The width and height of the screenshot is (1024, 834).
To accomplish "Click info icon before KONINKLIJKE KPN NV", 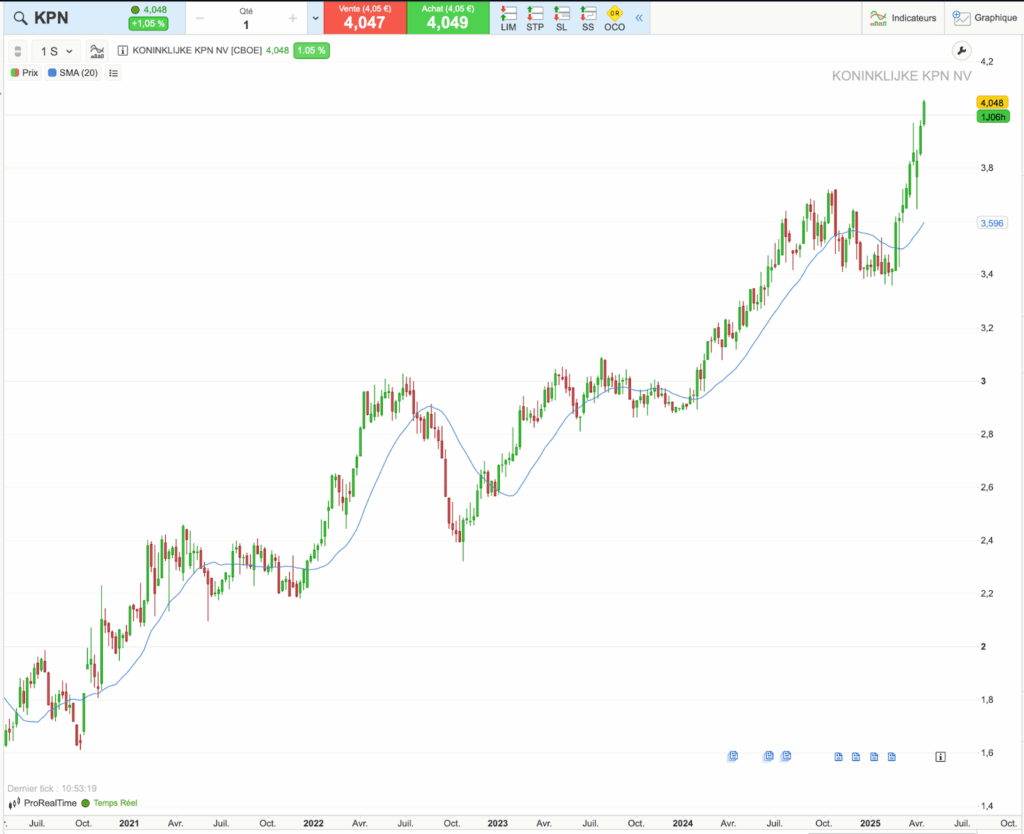I will (x=122, y=50).
